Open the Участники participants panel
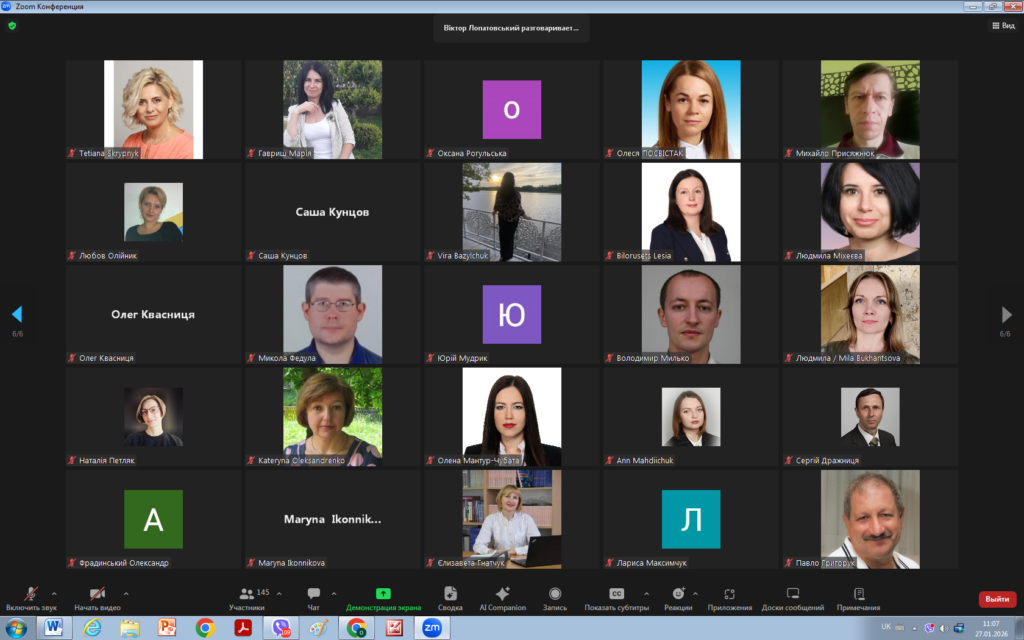 pos(247,594)
